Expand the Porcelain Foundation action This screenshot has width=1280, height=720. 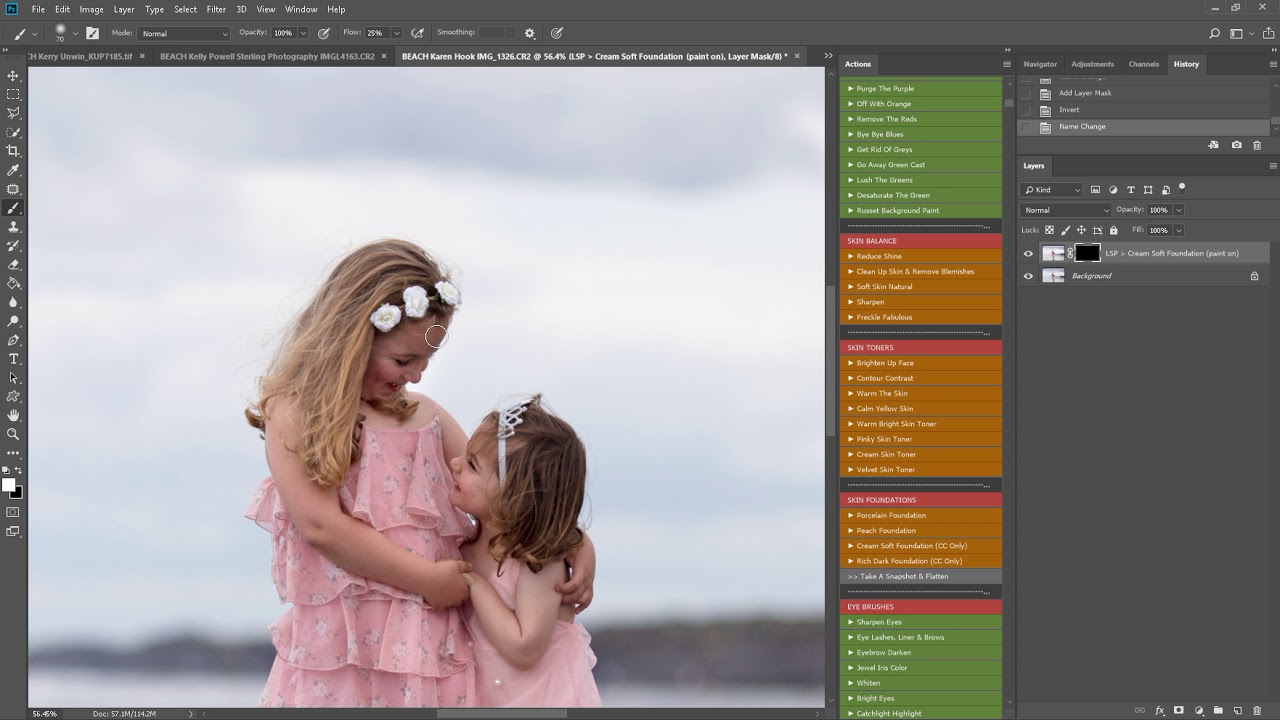point(920,515)
